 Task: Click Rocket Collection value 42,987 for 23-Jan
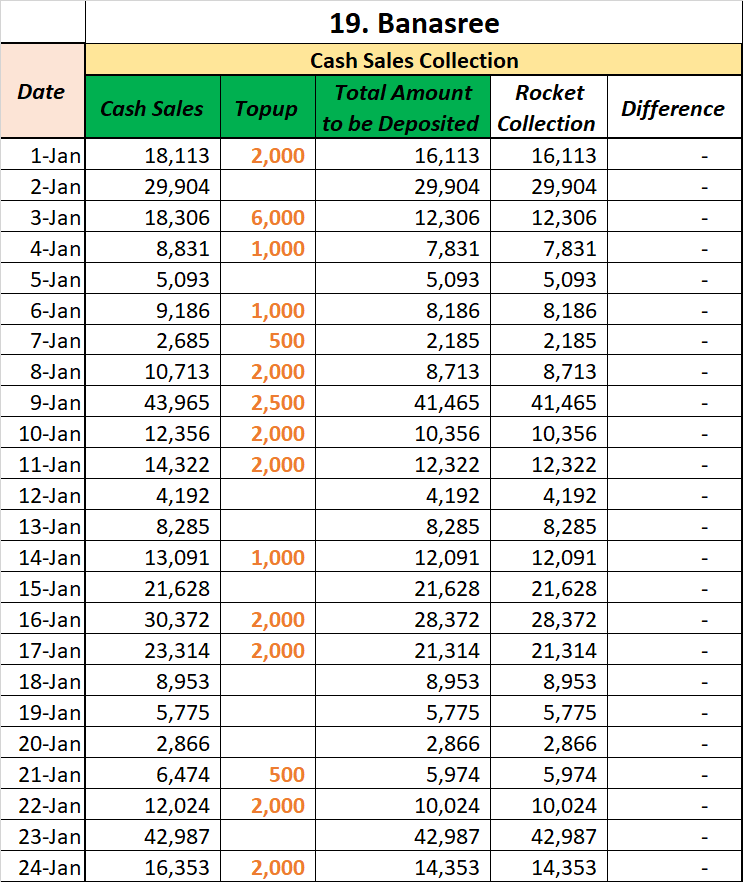(x=549, y=836)
